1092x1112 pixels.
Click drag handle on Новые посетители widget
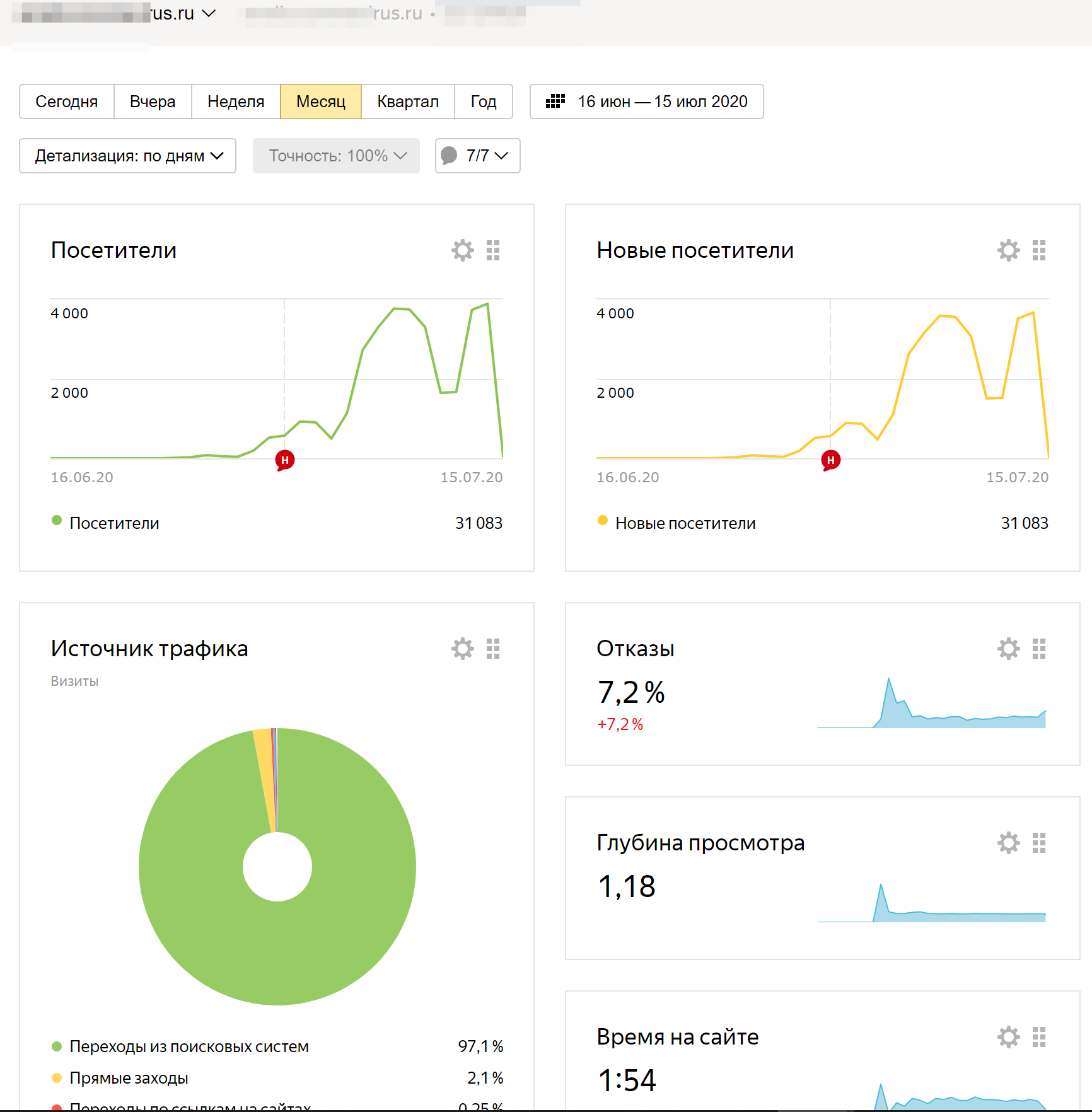pyautogui.click(x=1039, y=250)
